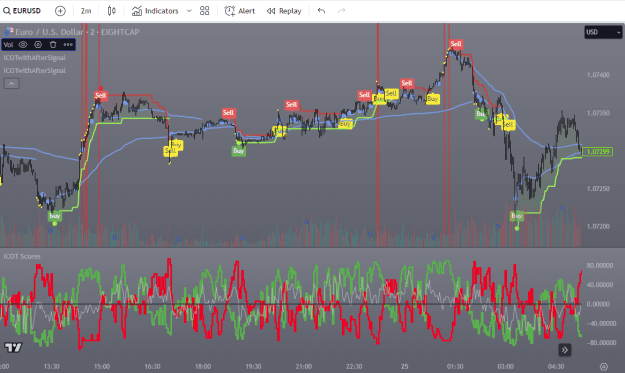Click the 1.07400 price axis label
Image resolution: width=625 pixels, height=373 pixels.
coord(598,75)
